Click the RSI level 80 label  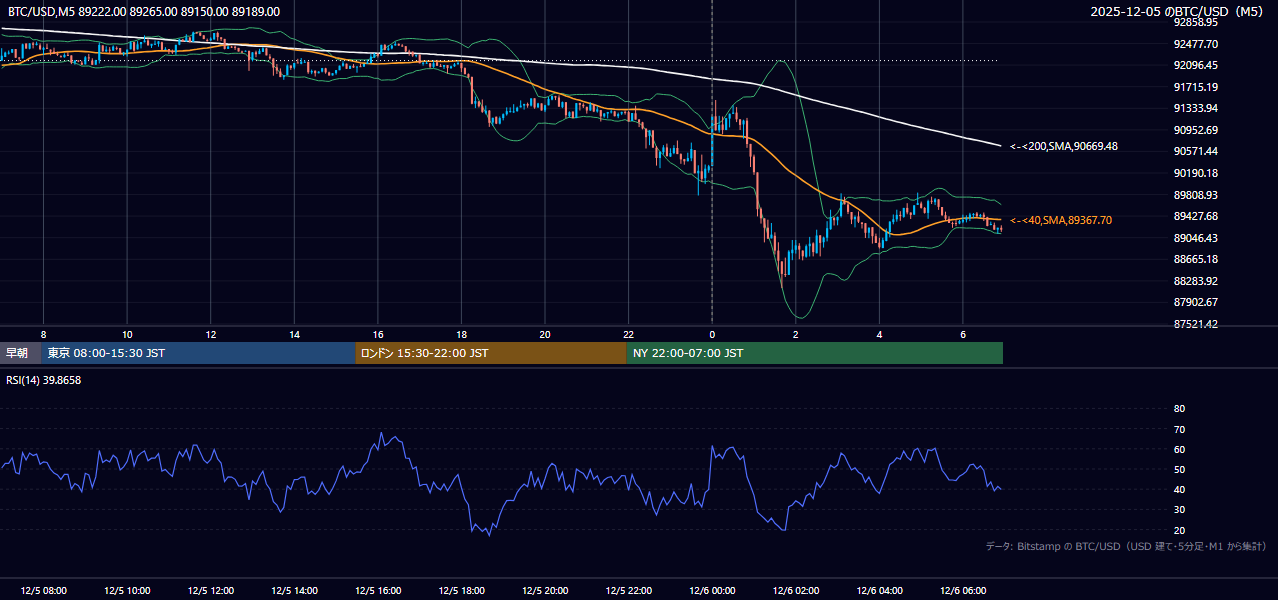click(x=1179, y=409)
